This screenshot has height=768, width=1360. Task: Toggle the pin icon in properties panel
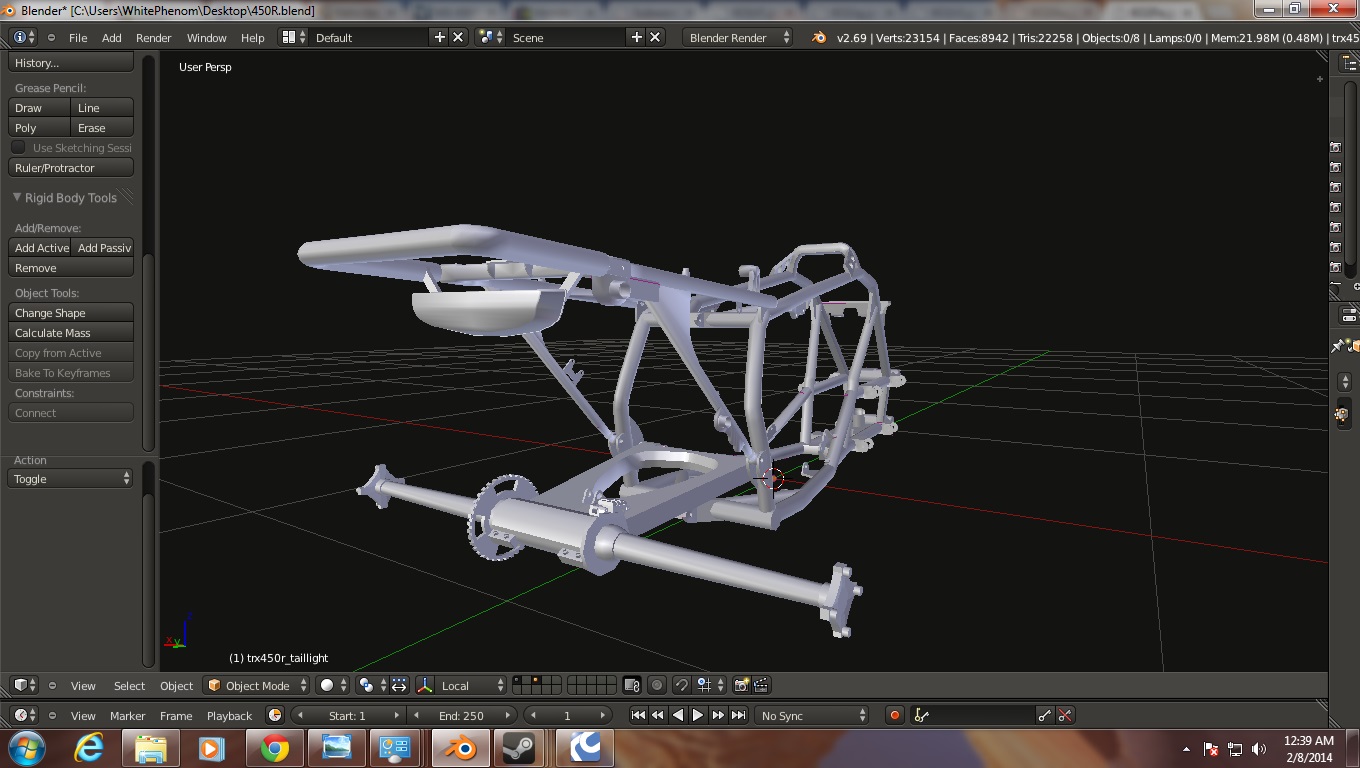point(1339,345)
